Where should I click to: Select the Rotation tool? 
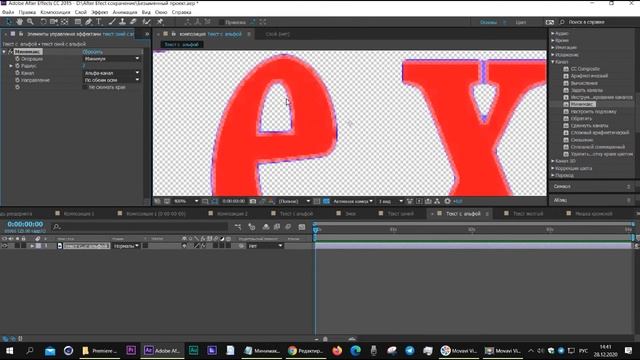(x=43, y=22)
